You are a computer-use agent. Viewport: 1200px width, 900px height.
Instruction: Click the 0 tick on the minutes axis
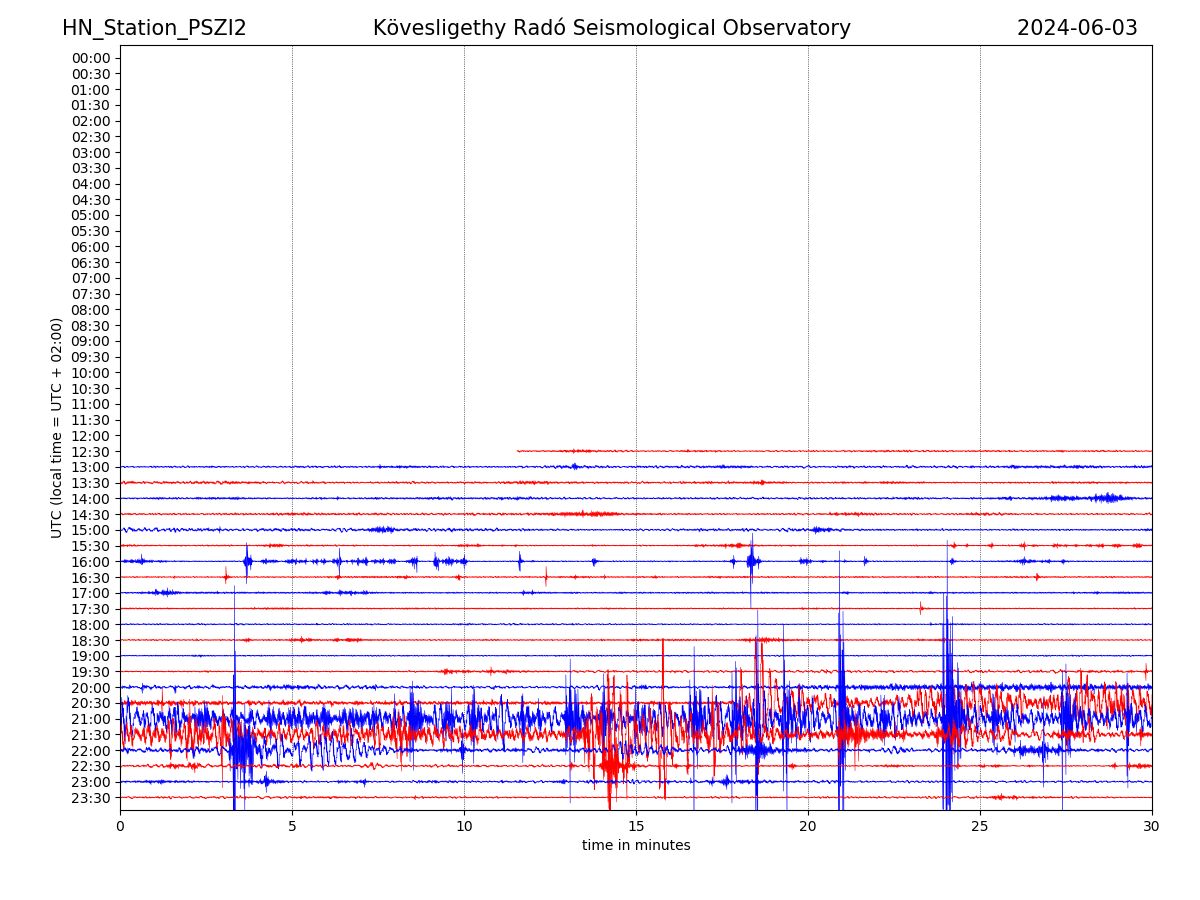120,827
